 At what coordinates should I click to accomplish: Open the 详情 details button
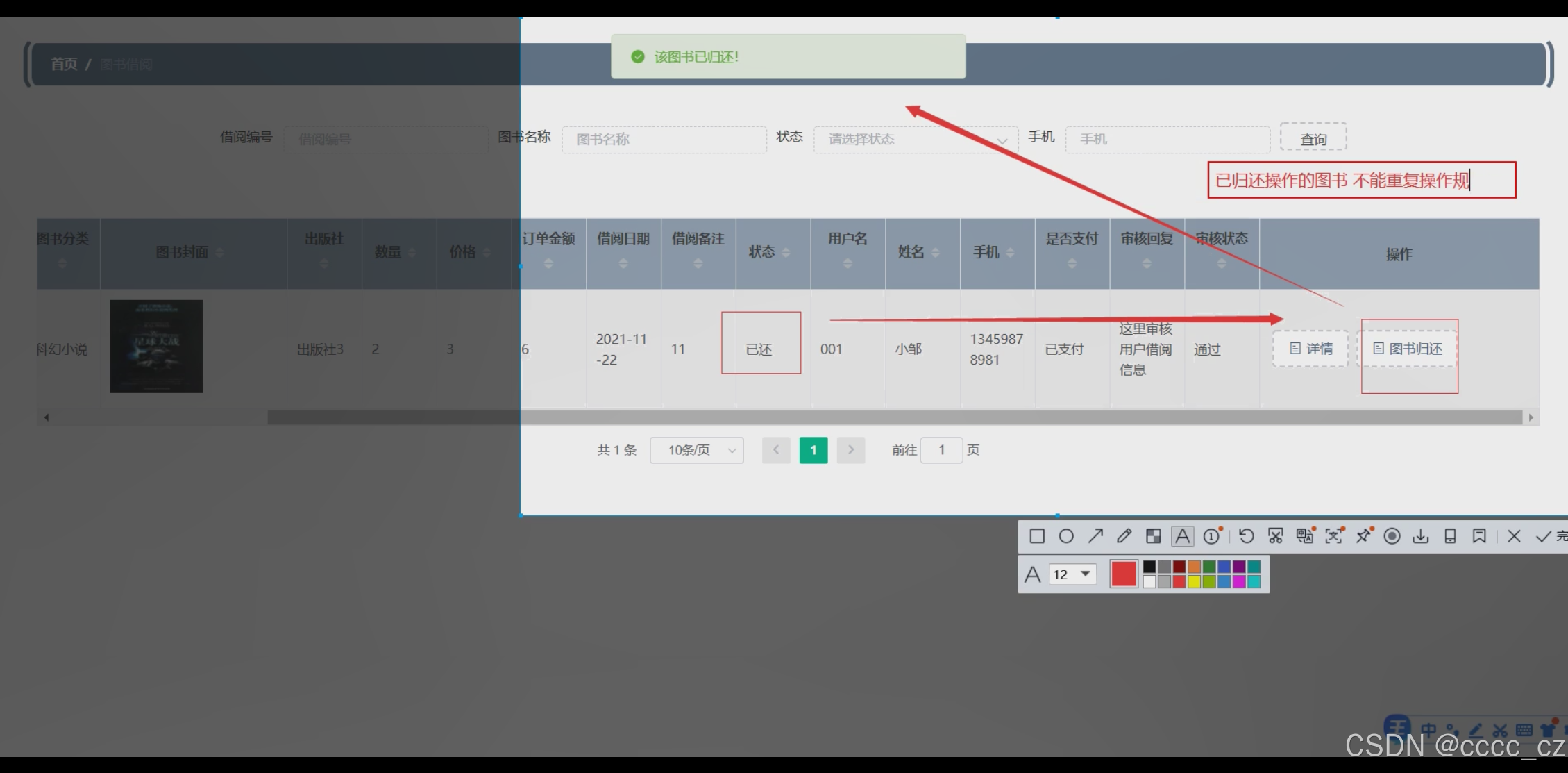coord(1310,349)
